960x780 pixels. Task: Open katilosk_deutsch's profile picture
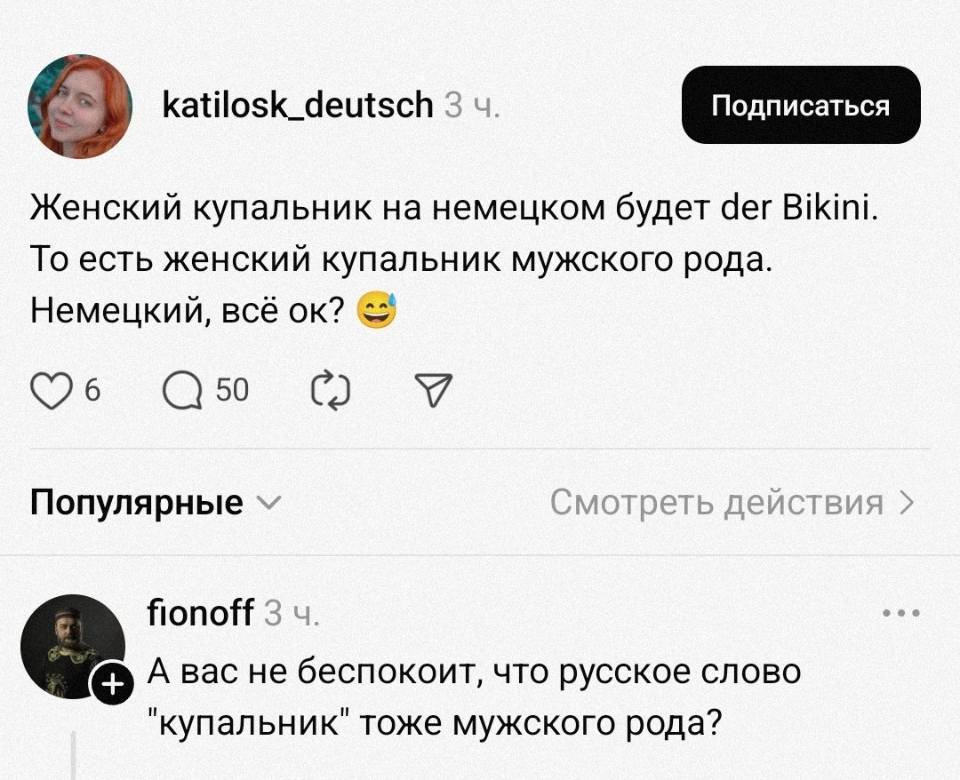point(85,105)
